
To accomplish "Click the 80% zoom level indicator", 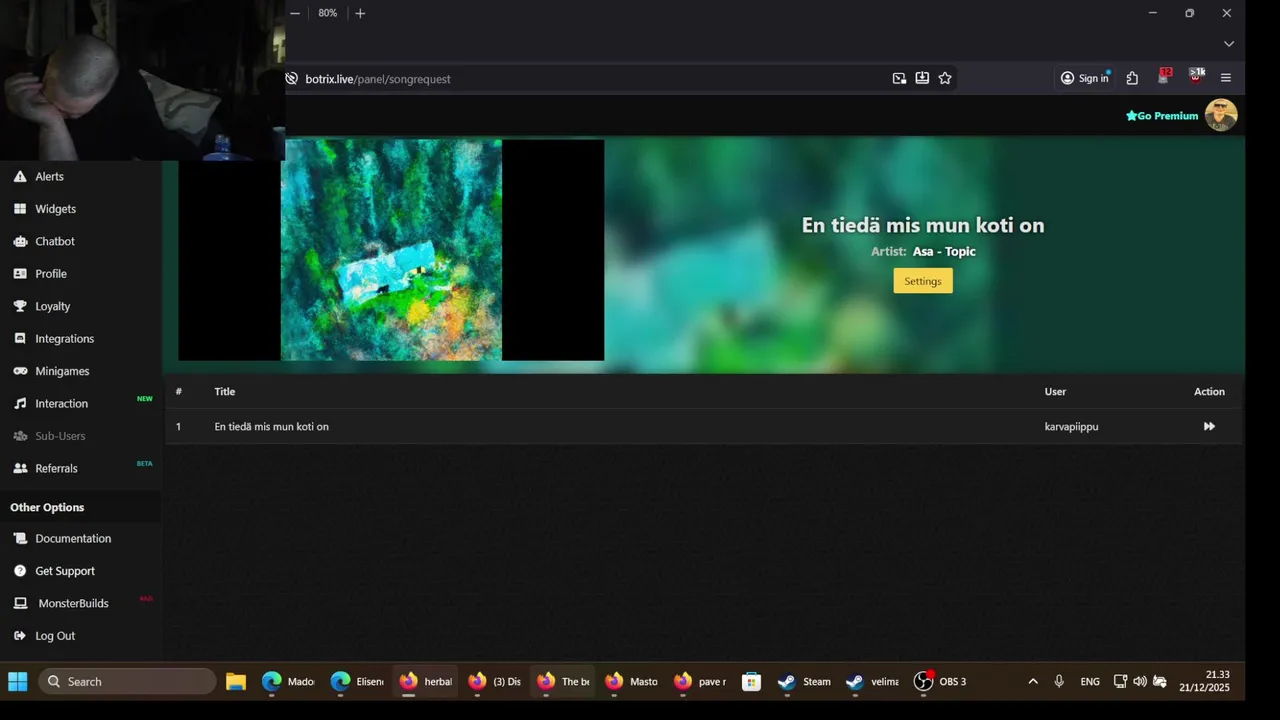I will 327,13.
